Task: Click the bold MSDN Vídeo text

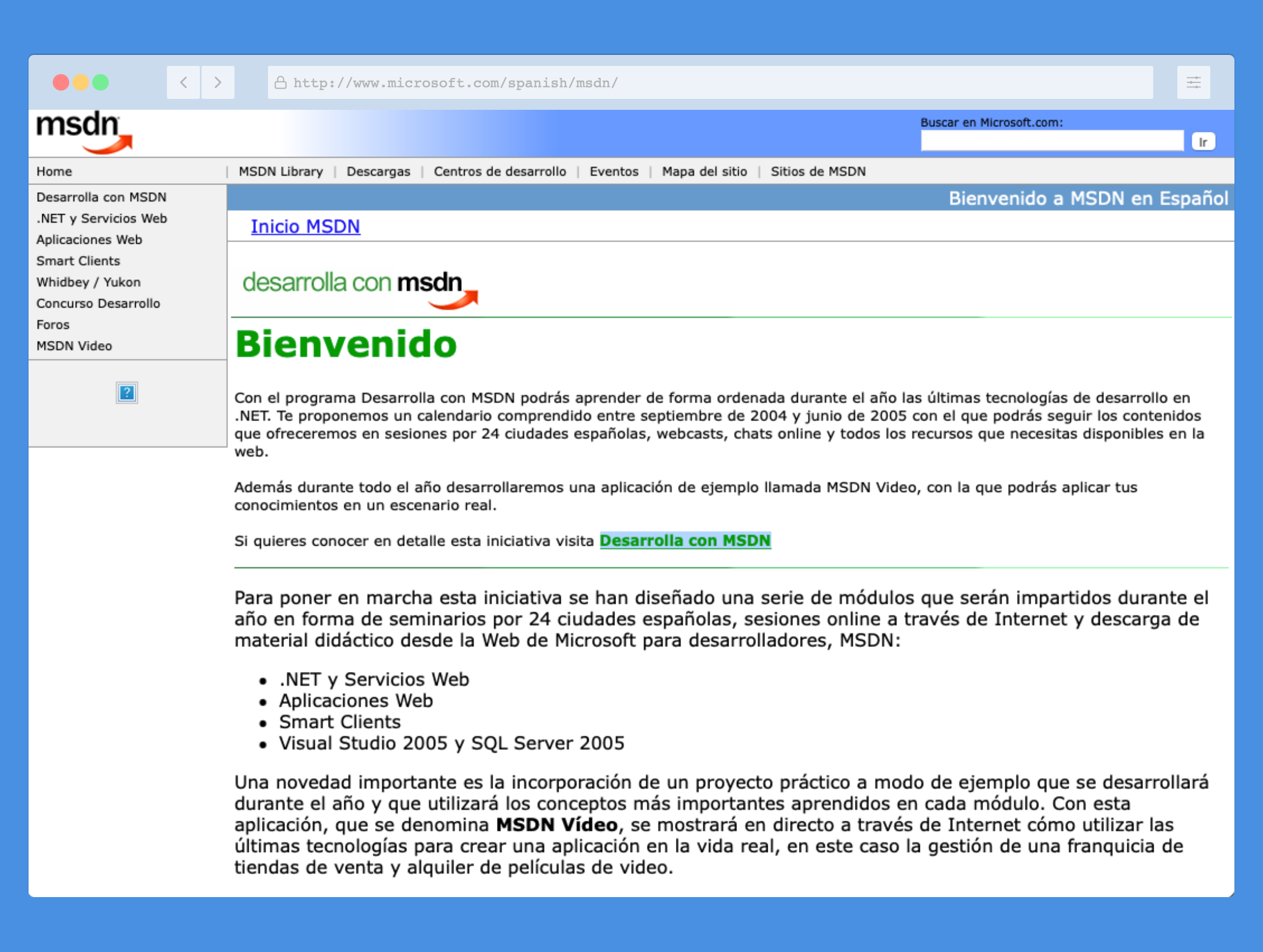Action: coord(557,824)
